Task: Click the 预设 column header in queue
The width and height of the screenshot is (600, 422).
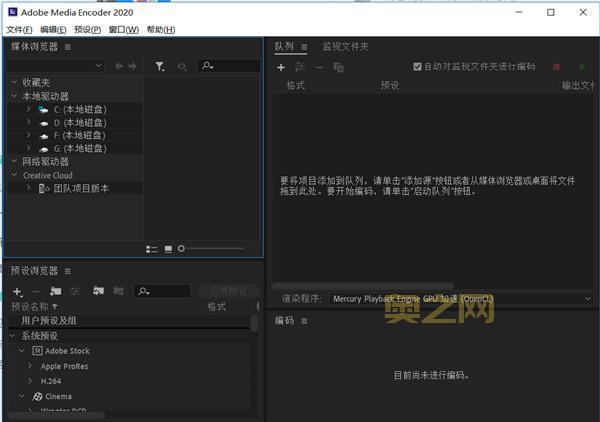Action: [390, 85]
